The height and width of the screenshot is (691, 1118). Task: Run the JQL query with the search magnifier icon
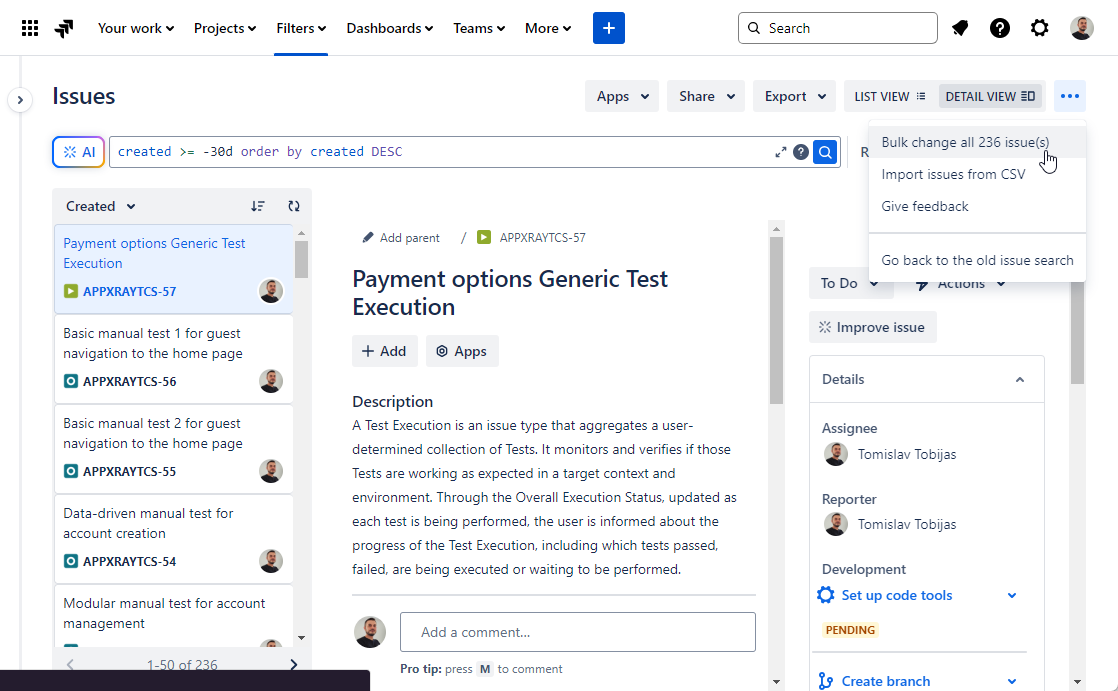824,151
